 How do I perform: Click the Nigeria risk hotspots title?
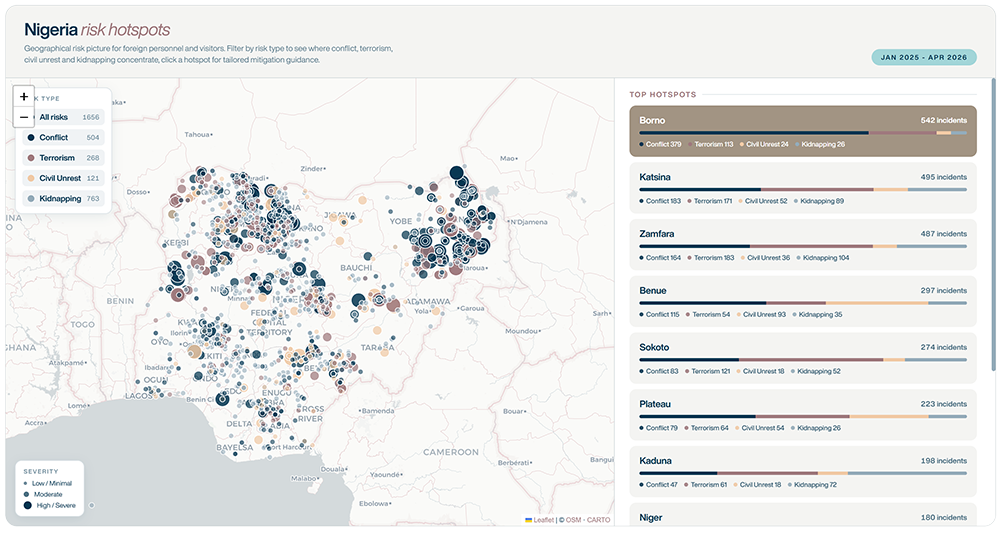97,29
